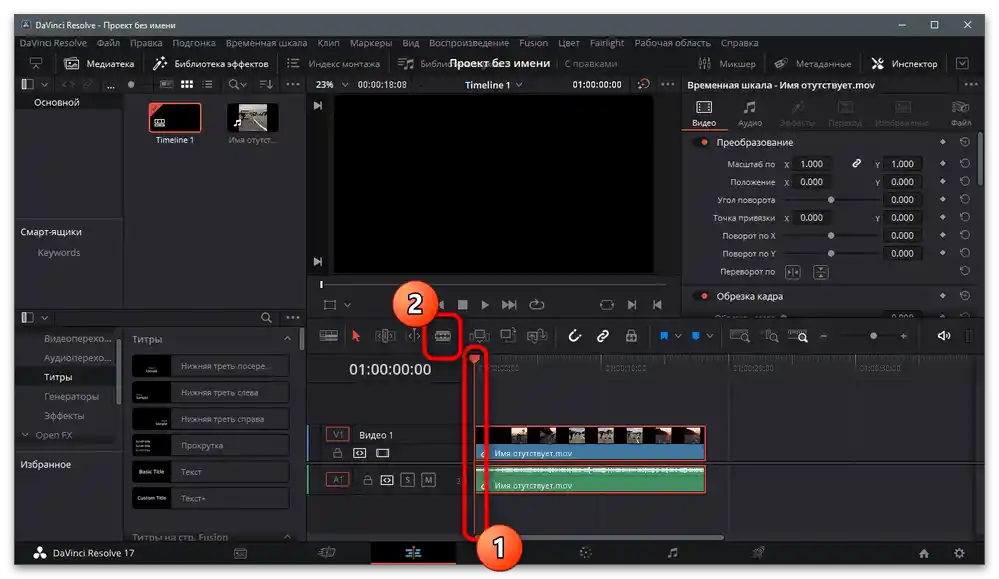Open media pool sort order icon
This screenshot has height=579, width=999.
click(266, 84)
